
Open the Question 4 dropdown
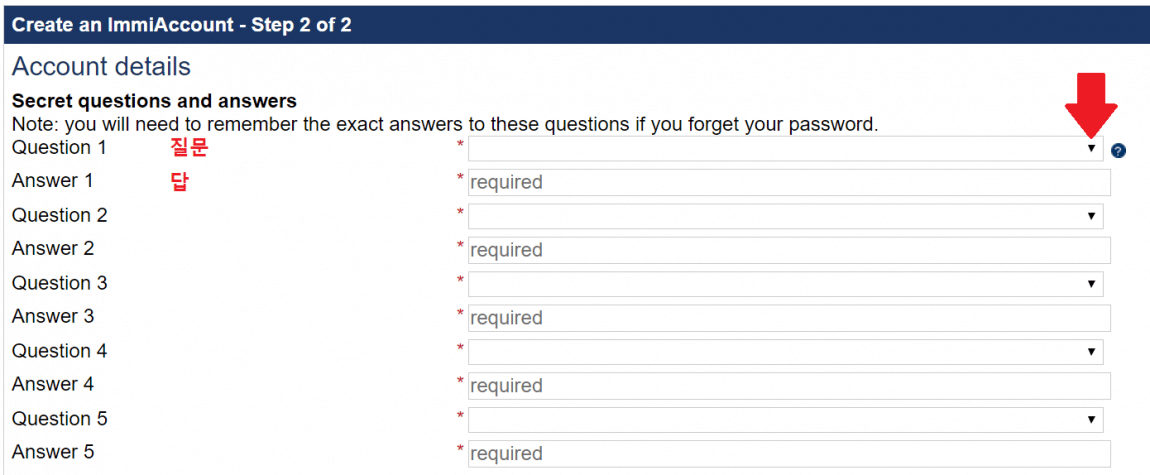click(x=785, y=352)
